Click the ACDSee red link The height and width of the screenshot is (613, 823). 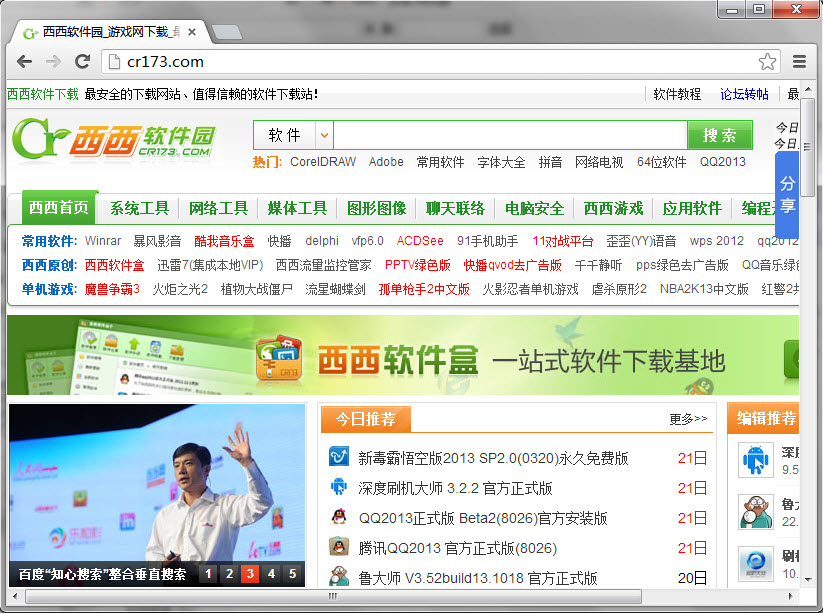point(420,241)
